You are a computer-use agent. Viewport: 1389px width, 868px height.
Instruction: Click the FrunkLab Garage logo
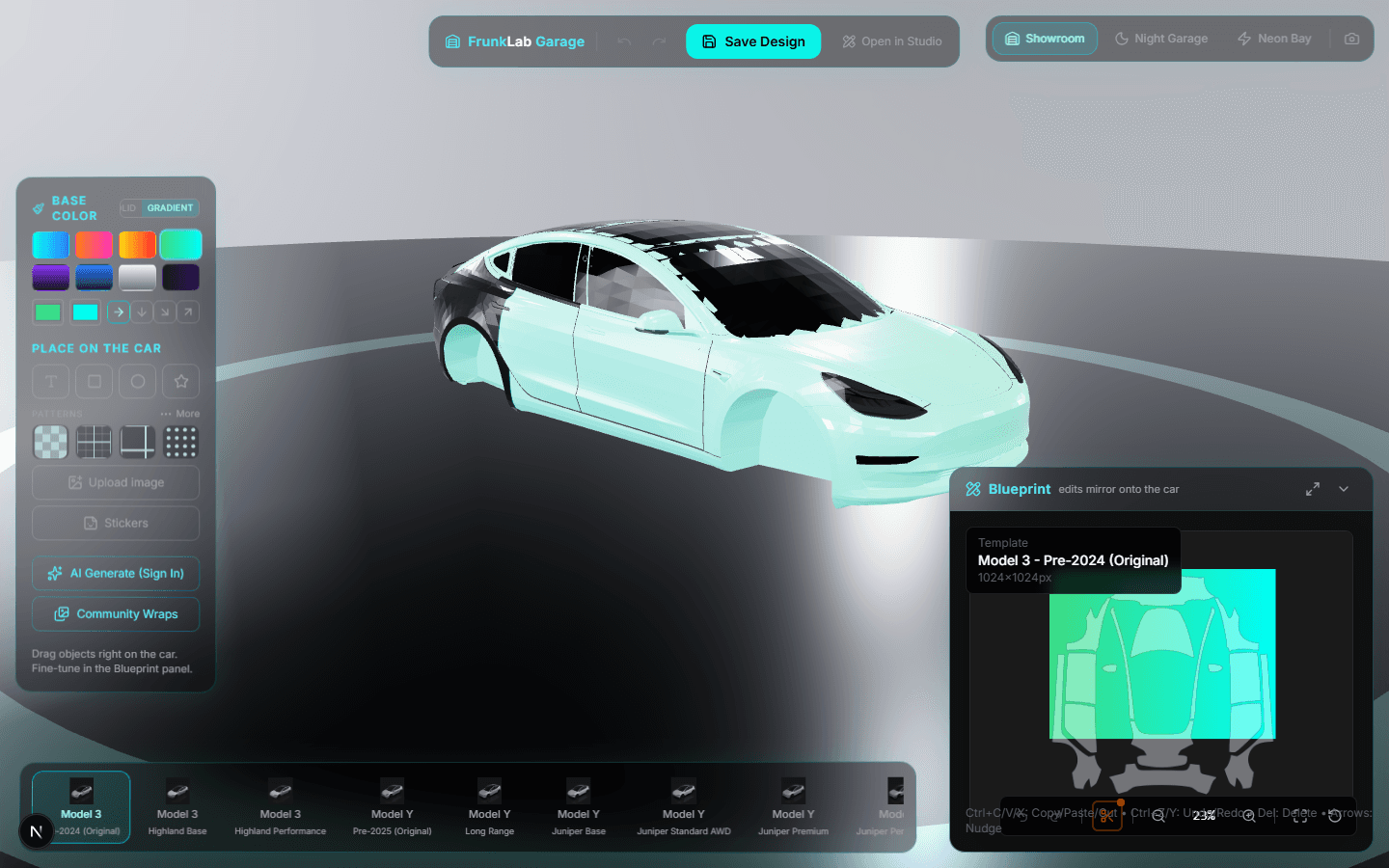(x=515, y=41)
